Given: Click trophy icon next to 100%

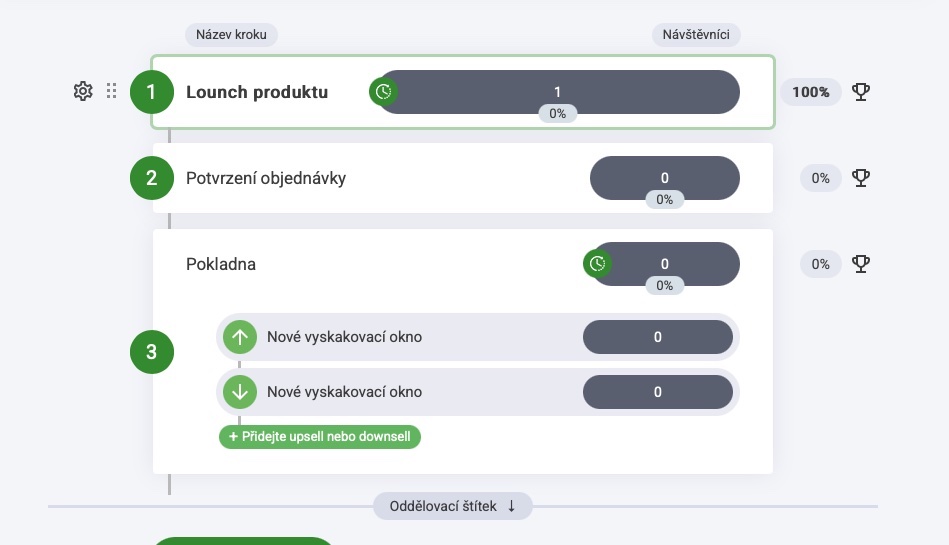Looking at the screenshot, I should coord(861,92).
